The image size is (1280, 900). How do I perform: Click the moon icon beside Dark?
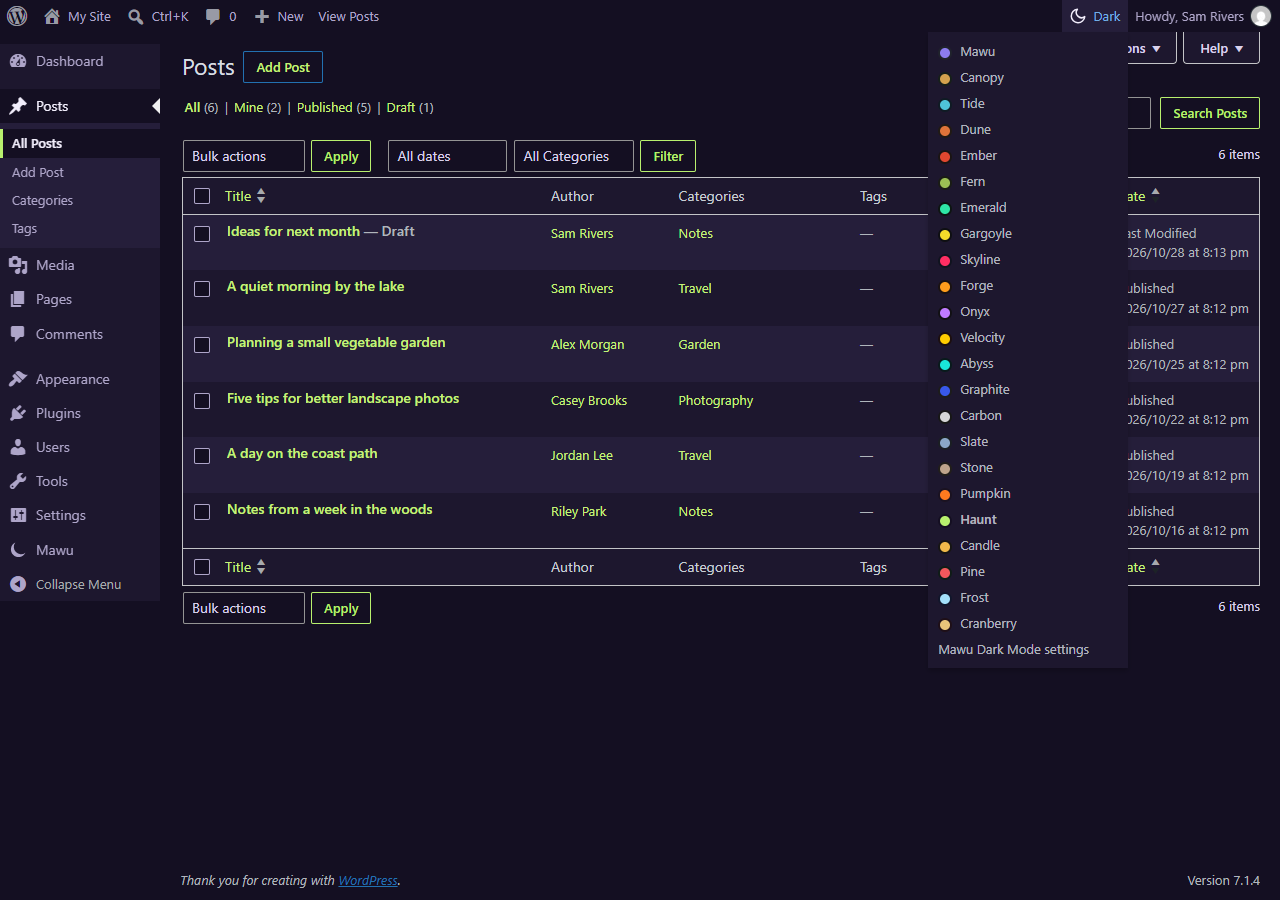[x=1078, y=16]
